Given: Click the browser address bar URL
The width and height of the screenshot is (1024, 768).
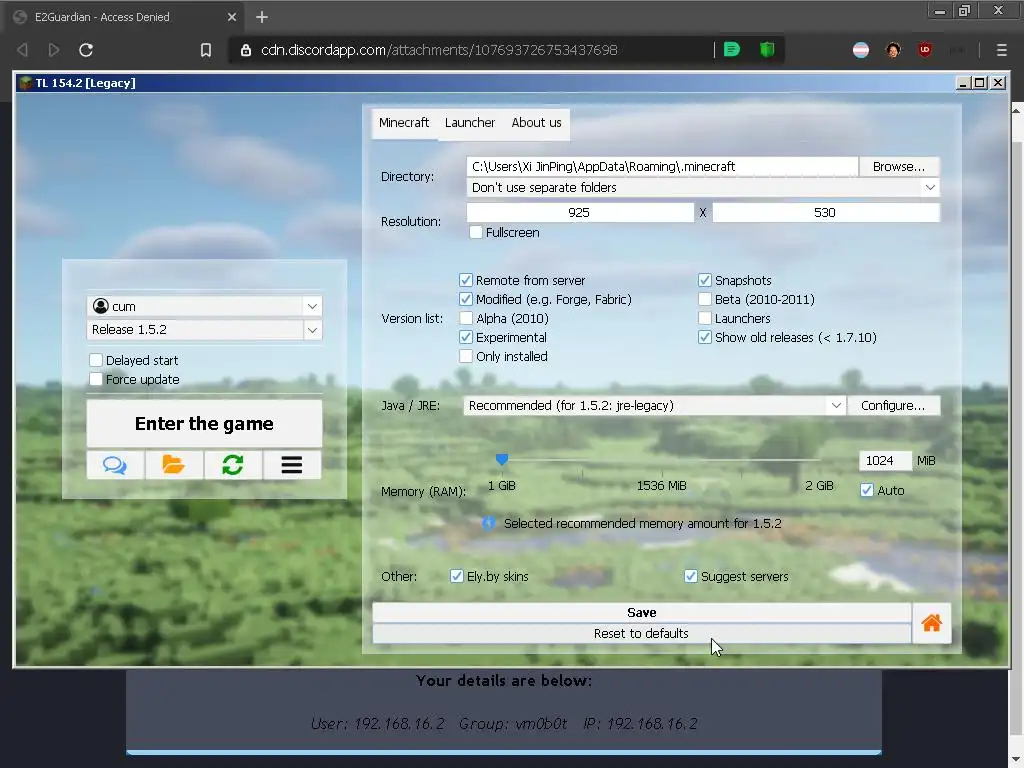Looking at the screenshot, I should tap(439, 50).
